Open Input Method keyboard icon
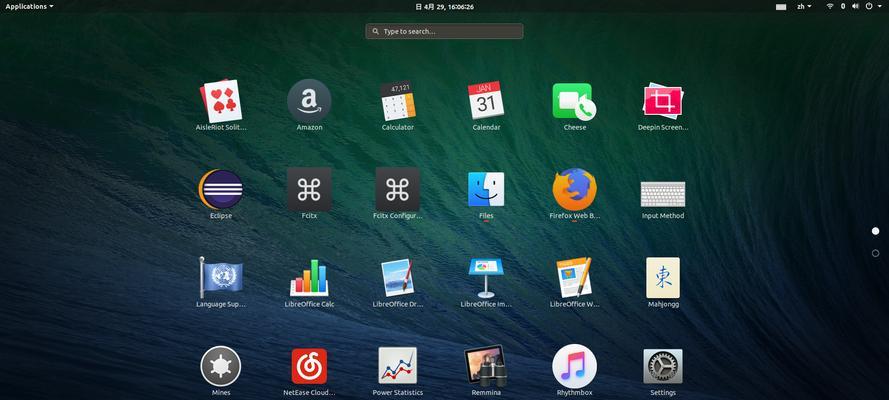889x400 pixels. [x=663, y=194]
